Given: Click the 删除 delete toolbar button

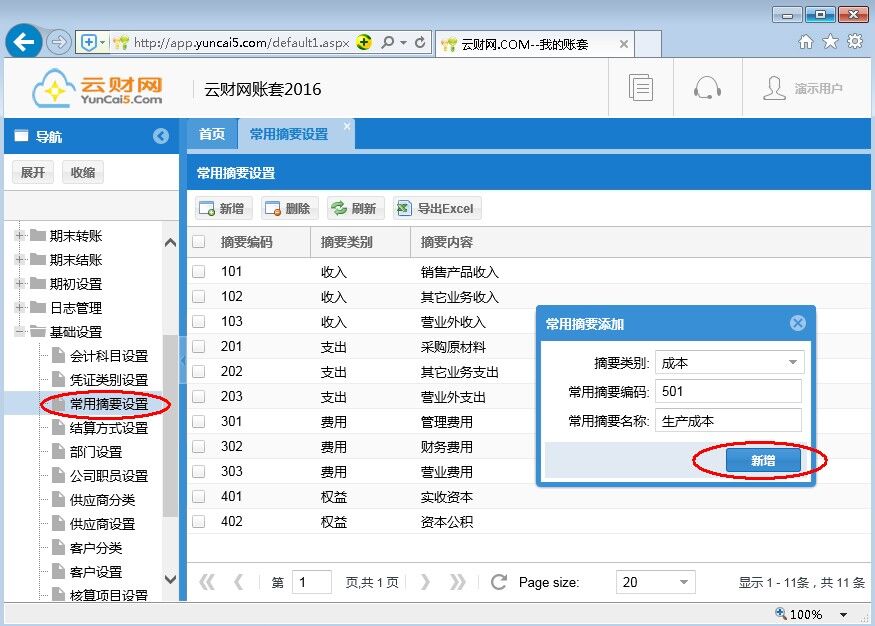Looking at the screenshot, I should click(x=288, y=208).
